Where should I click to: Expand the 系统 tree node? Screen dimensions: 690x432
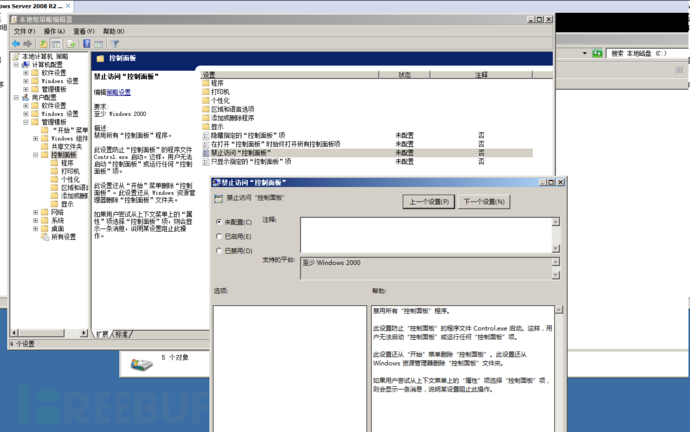click(x=36, y=220)
